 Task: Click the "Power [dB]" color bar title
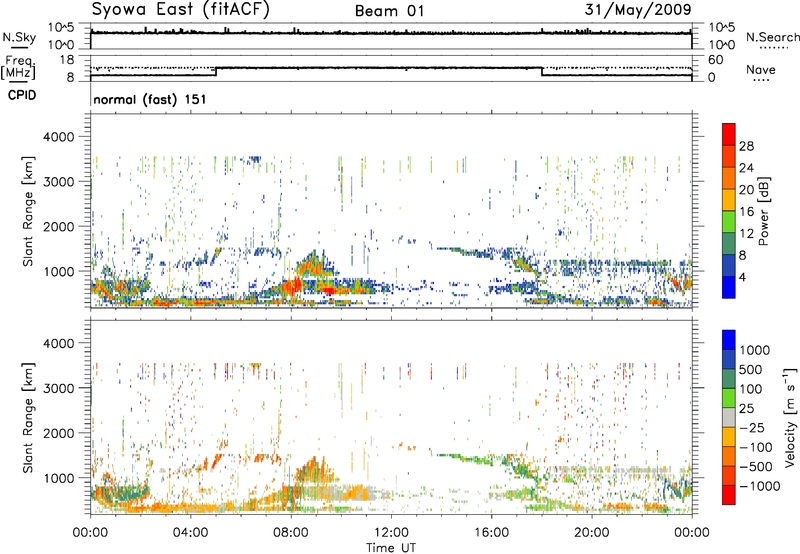[764, 211]
